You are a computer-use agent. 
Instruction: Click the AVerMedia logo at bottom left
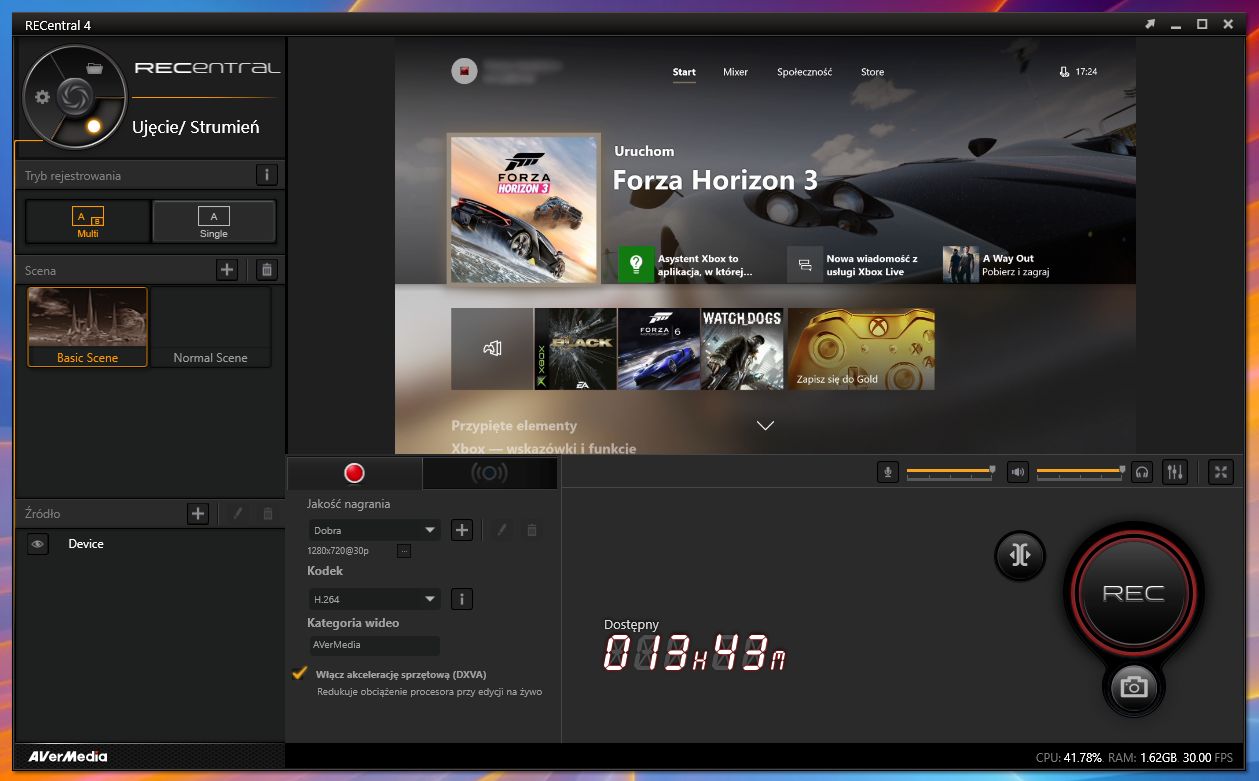coord(67,756)
